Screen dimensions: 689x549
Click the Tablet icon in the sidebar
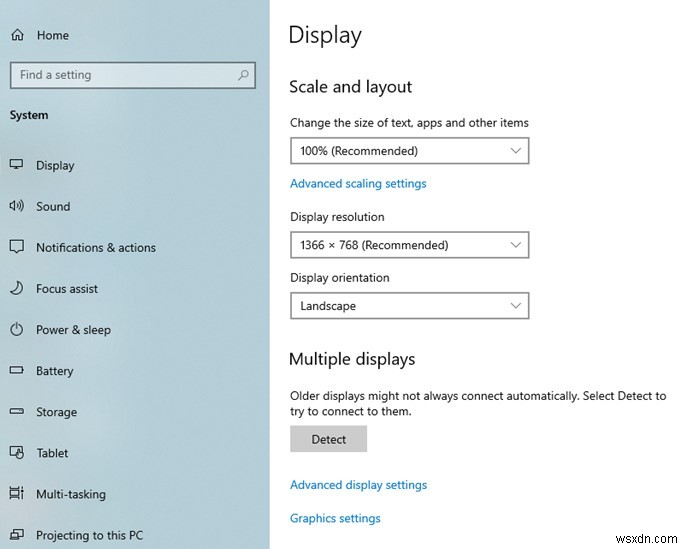click(17, 452)
